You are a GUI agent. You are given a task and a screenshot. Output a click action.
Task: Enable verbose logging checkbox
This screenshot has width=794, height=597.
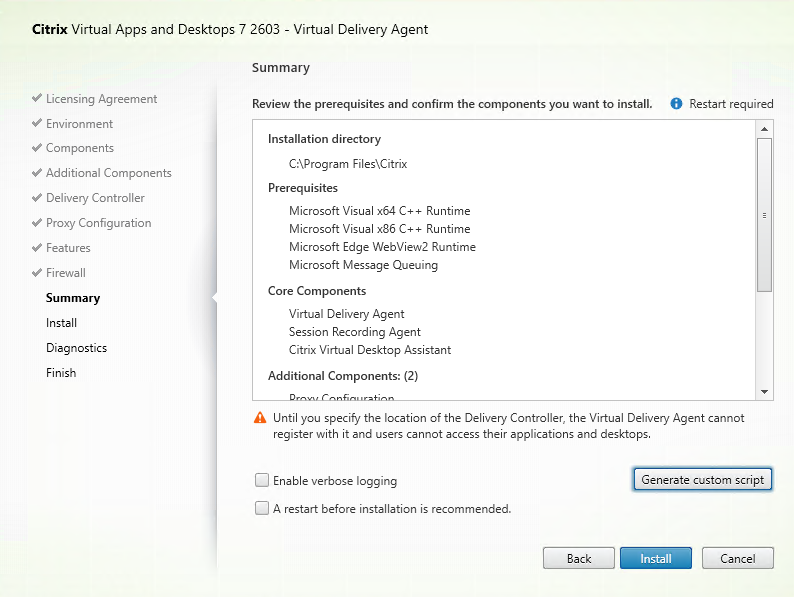(262, 480)
